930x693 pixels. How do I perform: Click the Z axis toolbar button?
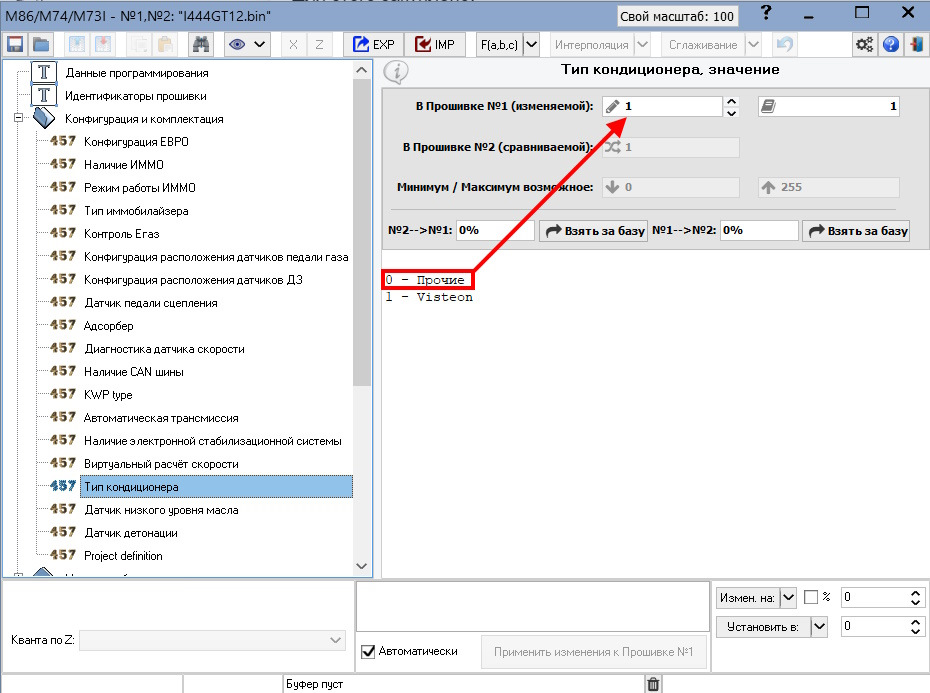(319, 44)
